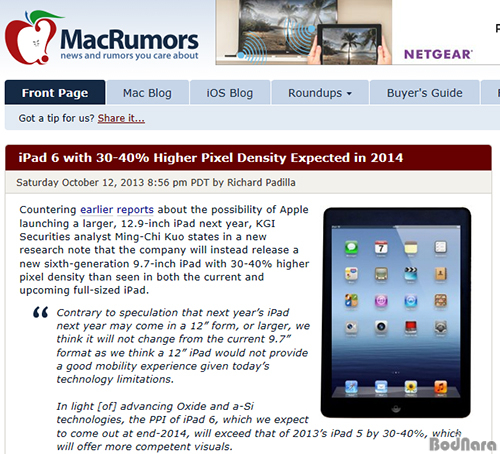Switch to the iOS Blog tab

point(230,93)
